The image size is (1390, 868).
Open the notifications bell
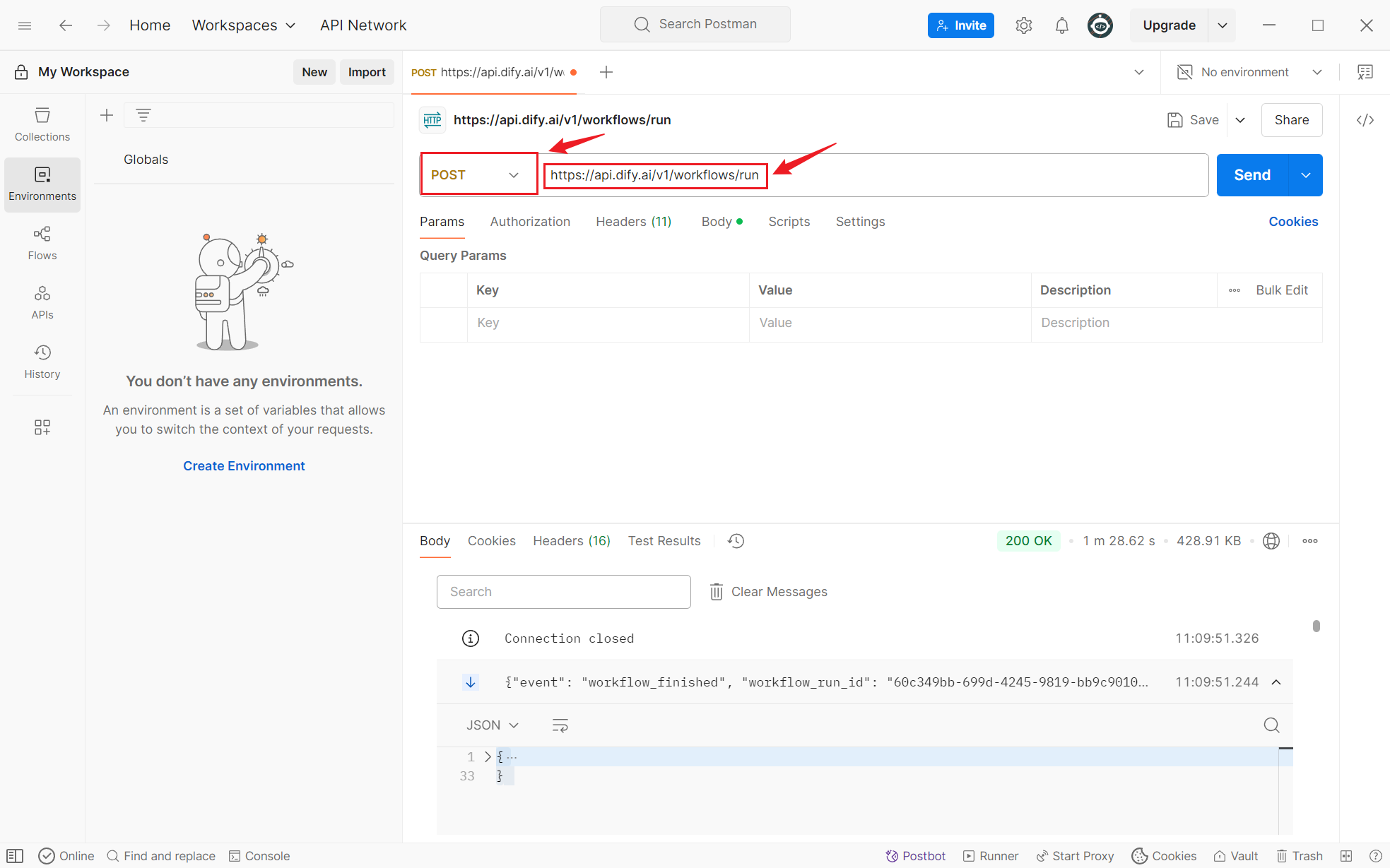point(1062,25)
